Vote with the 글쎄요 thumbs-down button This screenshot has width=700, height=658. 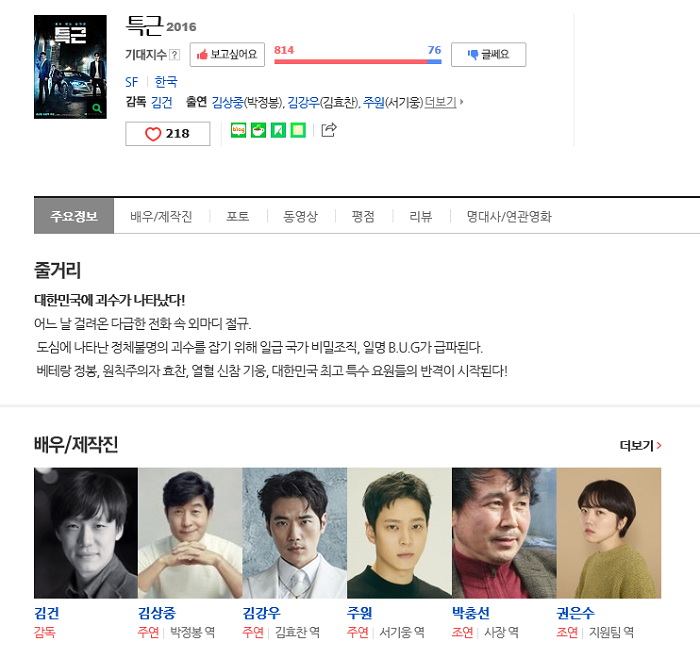coord(488,54)
